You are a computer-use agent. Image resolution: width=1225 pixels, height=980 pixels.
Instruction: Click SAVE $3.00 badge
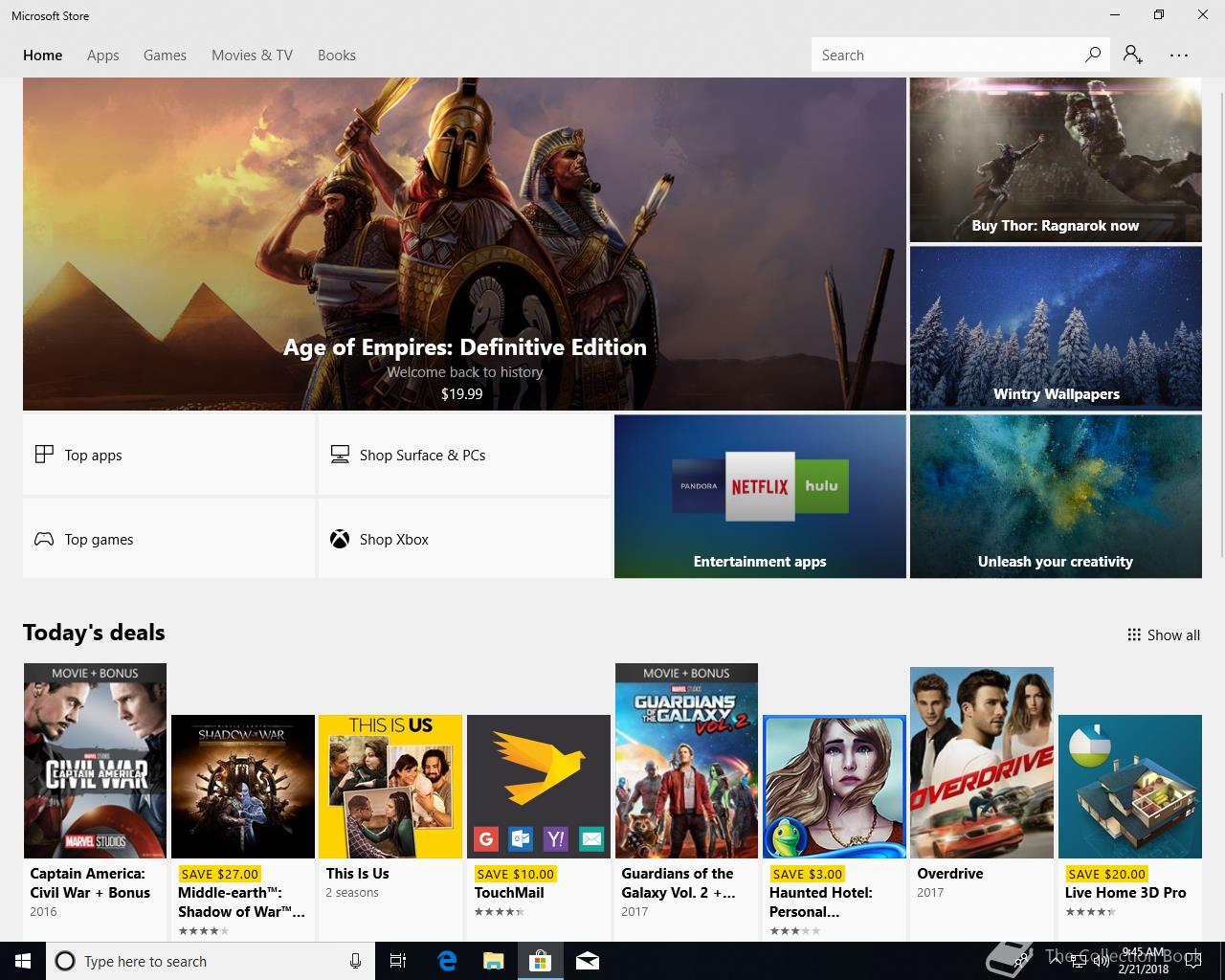pyautogui.click(x=807, y=874)
